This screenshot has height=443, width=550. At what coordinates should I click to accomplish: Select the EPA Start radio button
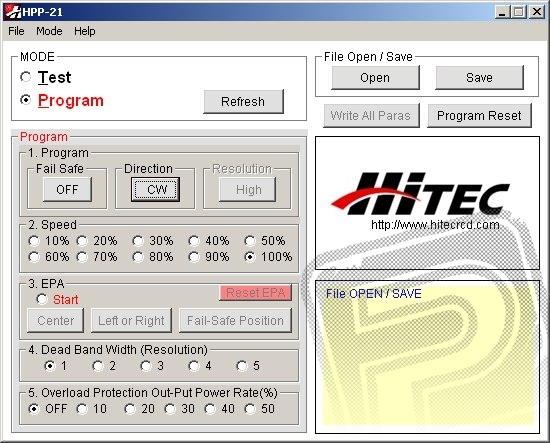click(x=42, y=299)
